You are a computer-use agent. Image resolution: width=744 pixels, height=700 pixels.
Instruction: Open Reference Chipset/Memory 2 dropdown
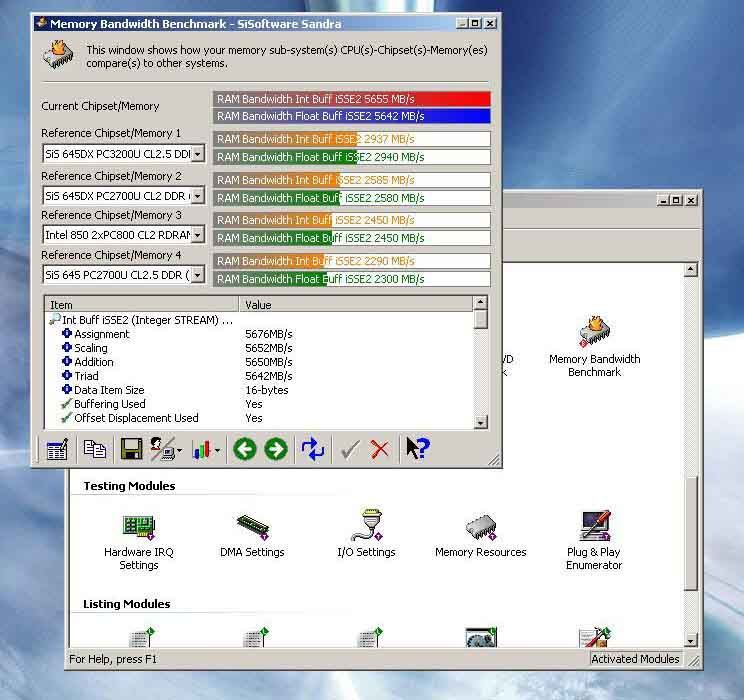[x=197, y=196]
